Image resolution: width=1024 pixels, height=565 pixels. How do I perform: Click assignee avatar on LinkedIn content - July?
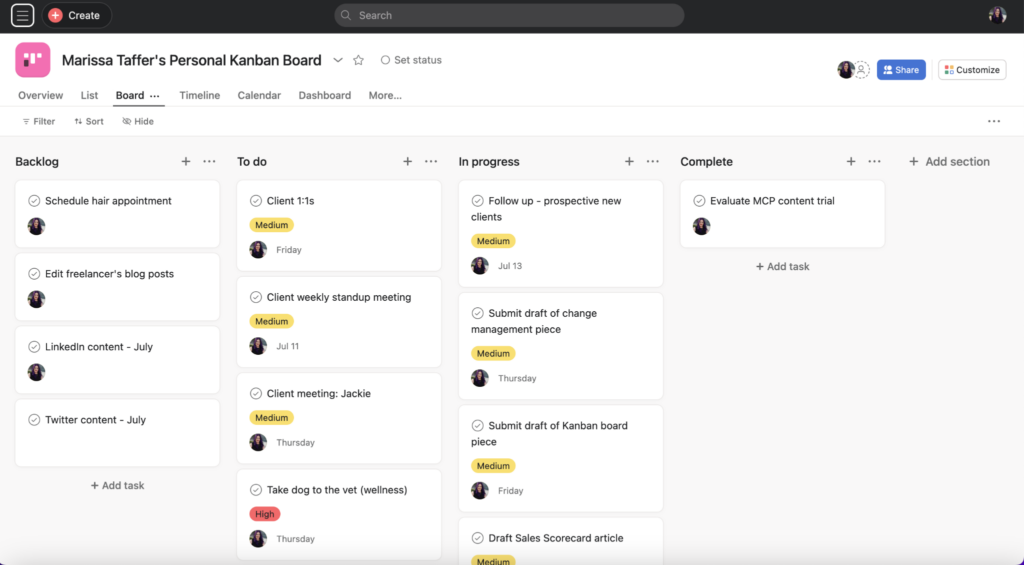(37, 372)
